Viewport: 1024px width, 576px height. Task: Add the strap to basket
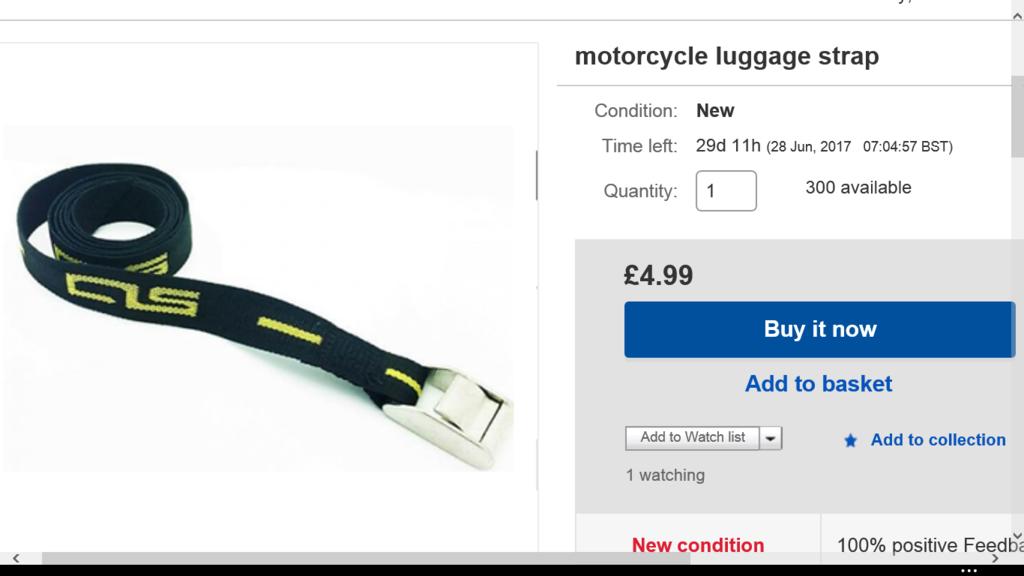(x=818, y=383)
